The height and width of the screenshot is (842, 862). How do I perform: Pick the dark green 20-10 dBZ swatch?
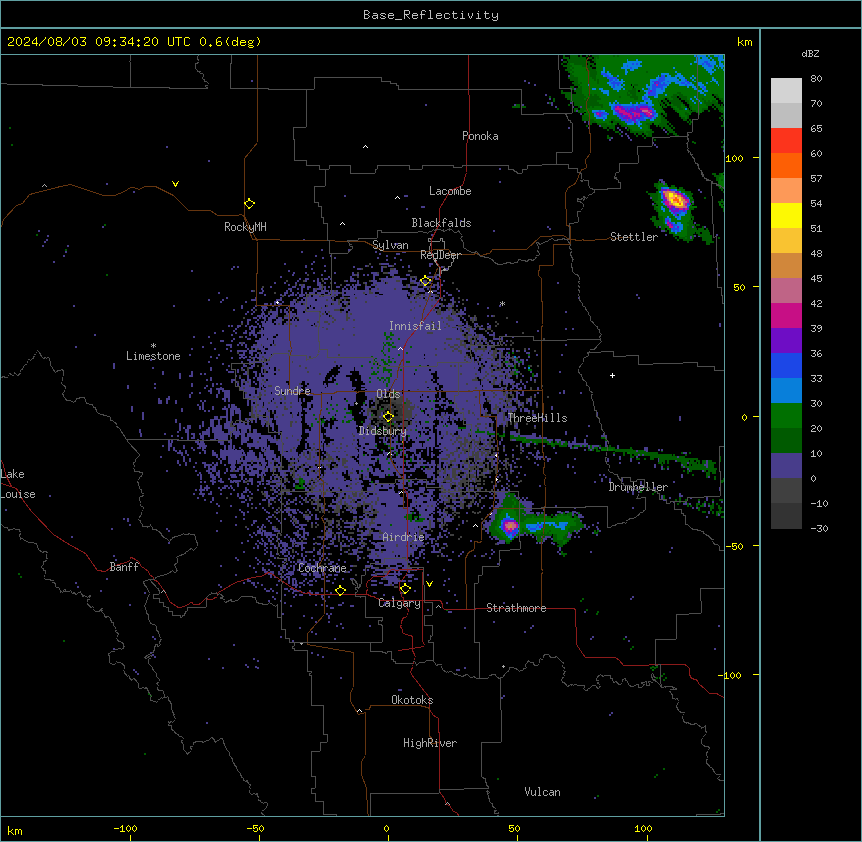[786, 440]
